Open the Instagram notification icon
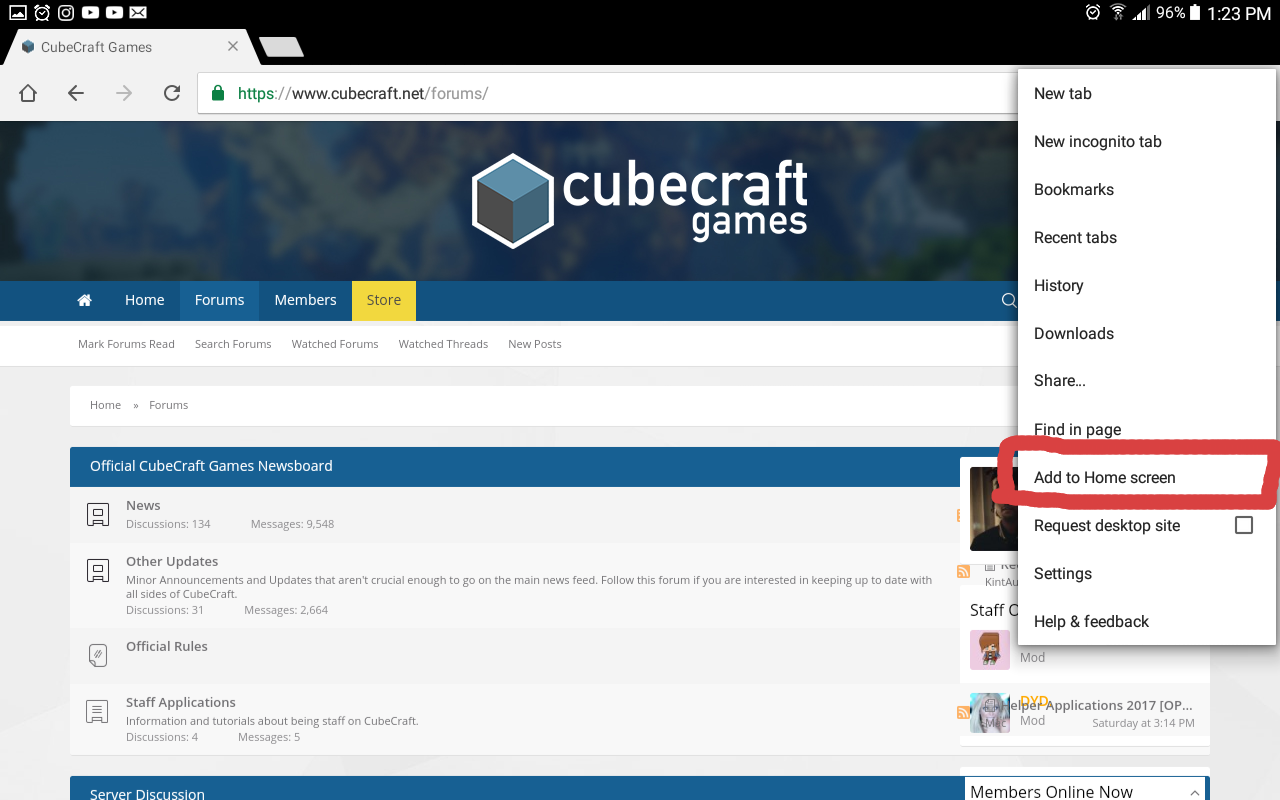This screenshot has width=1280, height=800. pos(66,13)
